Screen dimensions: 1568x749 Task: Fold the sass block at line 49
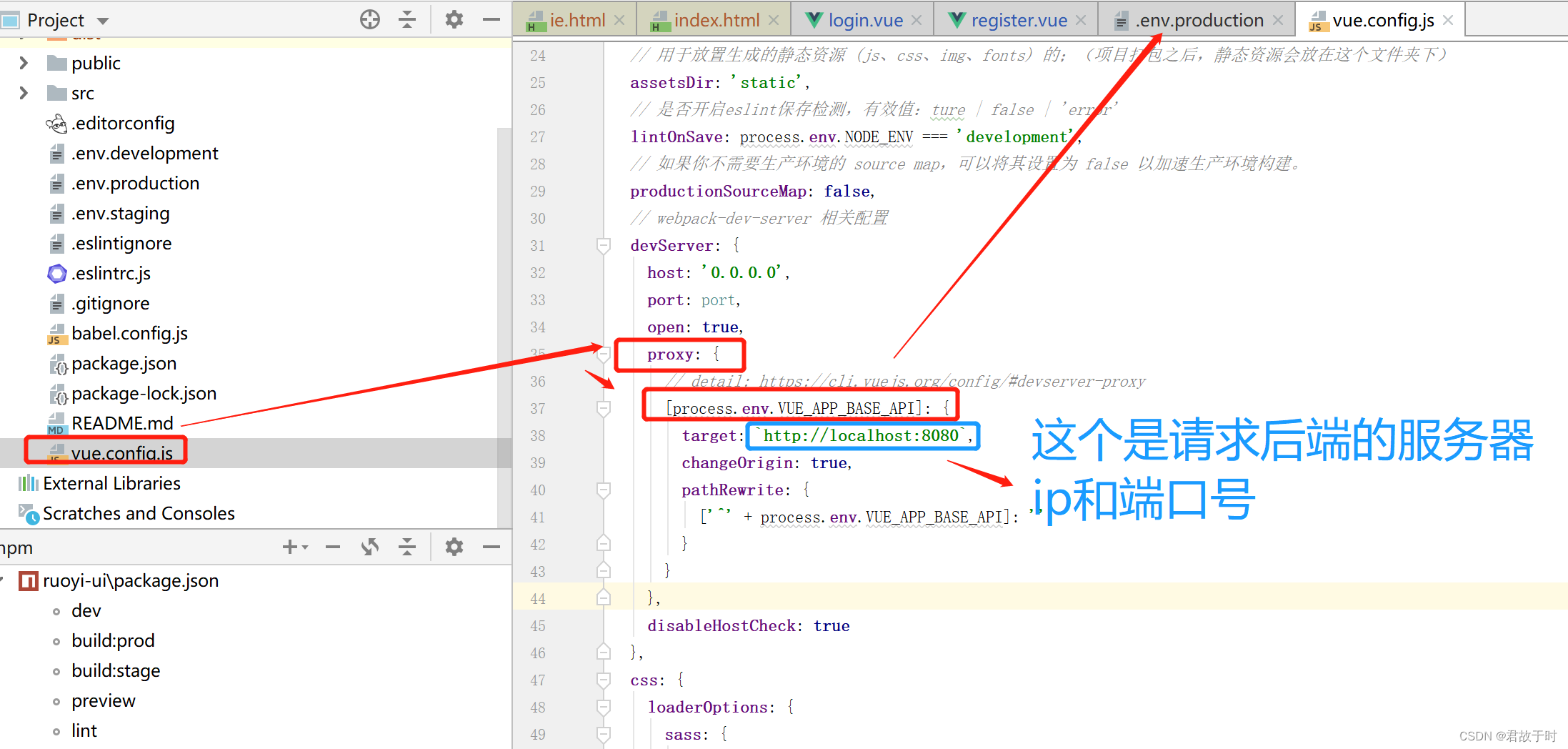[604, 735]
